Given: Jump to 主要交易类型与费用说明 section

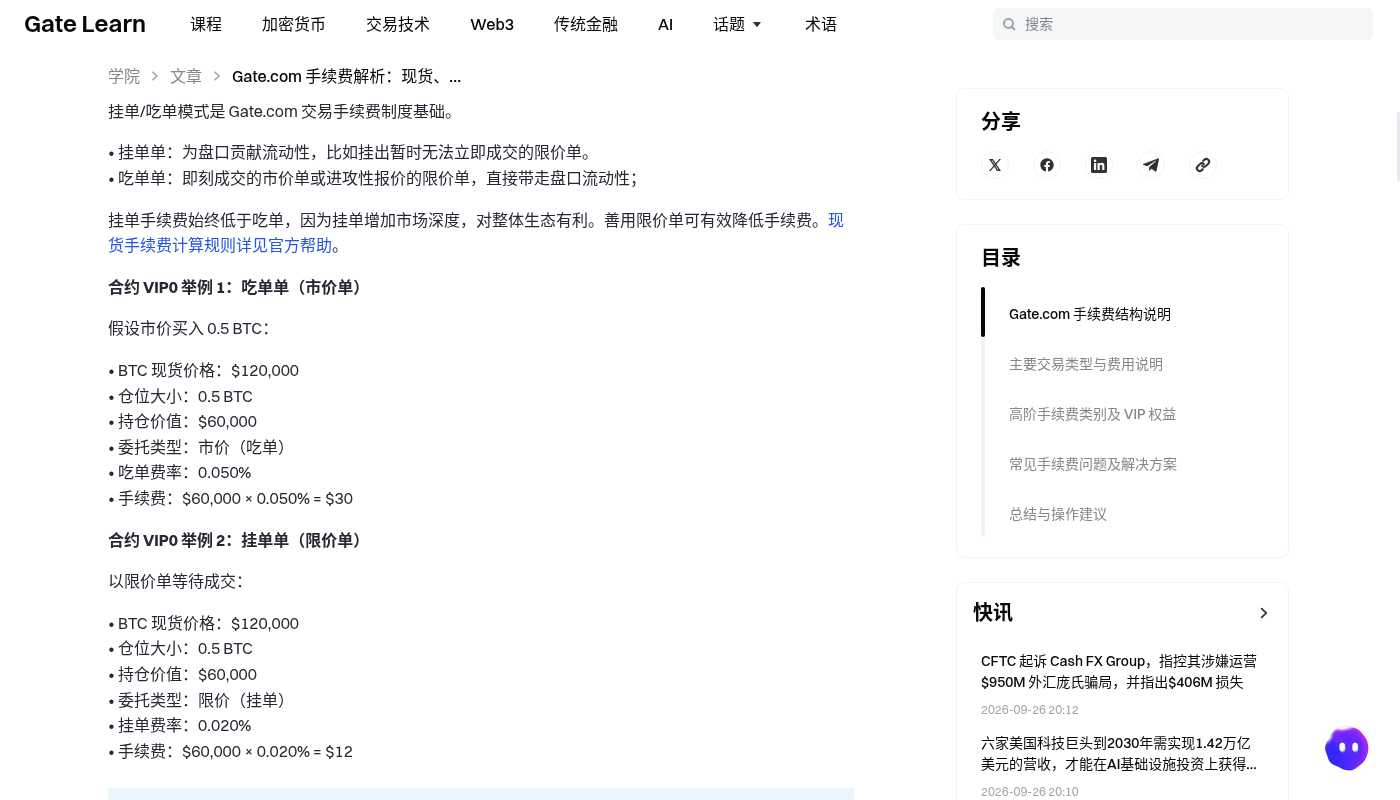Looking at the screenshot, I should point(1086,364).
